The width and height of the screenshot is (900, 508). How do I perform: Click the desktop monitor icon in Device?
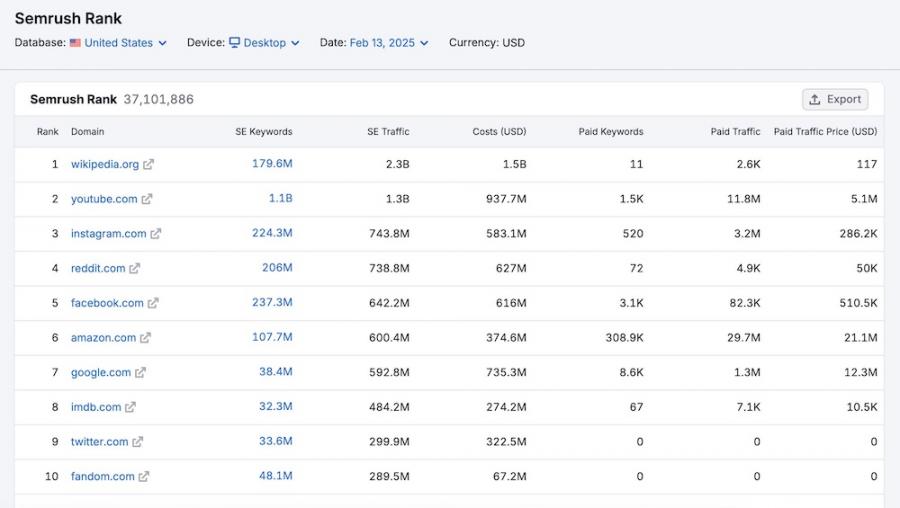234,42
